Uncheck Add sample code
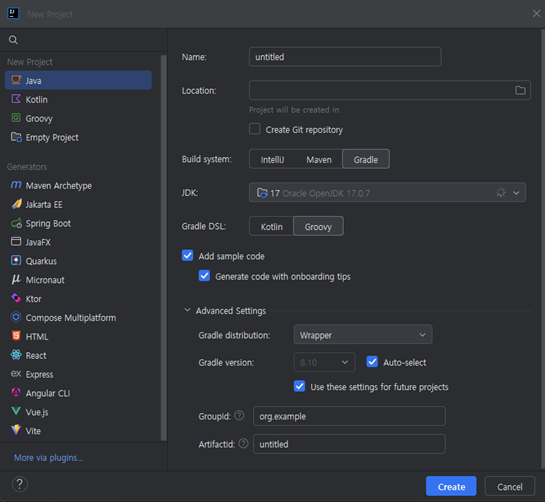Viewport: 545px width, 502px height. coord(188,256)
